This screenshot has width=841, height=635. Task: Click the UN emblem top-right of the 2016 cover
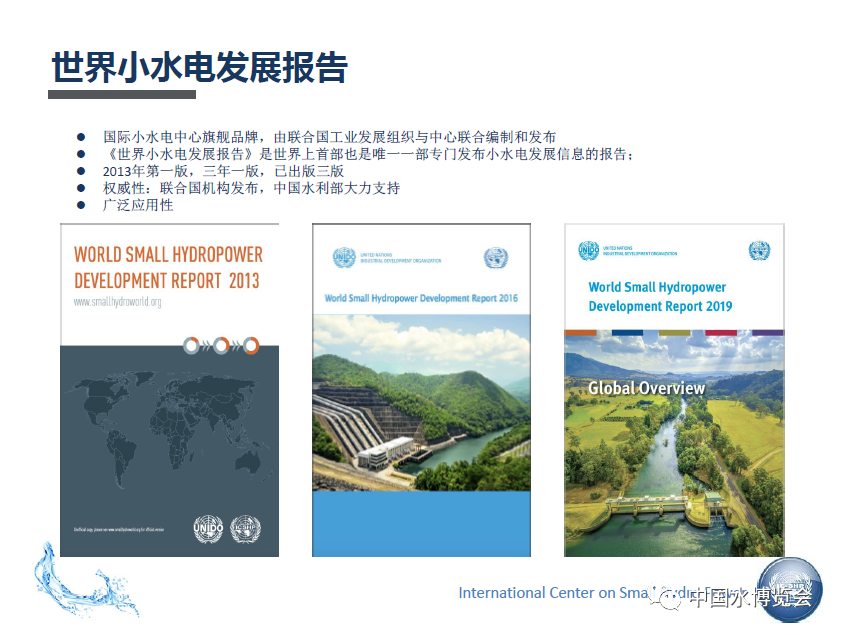[x=496, y=257]
